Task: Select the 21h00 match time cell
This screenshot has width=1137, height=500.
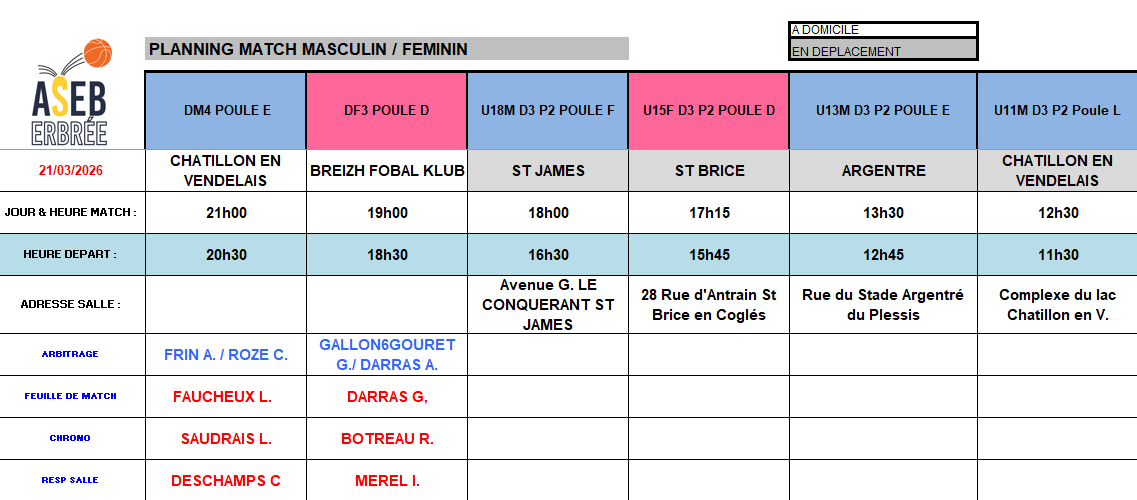Action: click(x=226, y=213)
